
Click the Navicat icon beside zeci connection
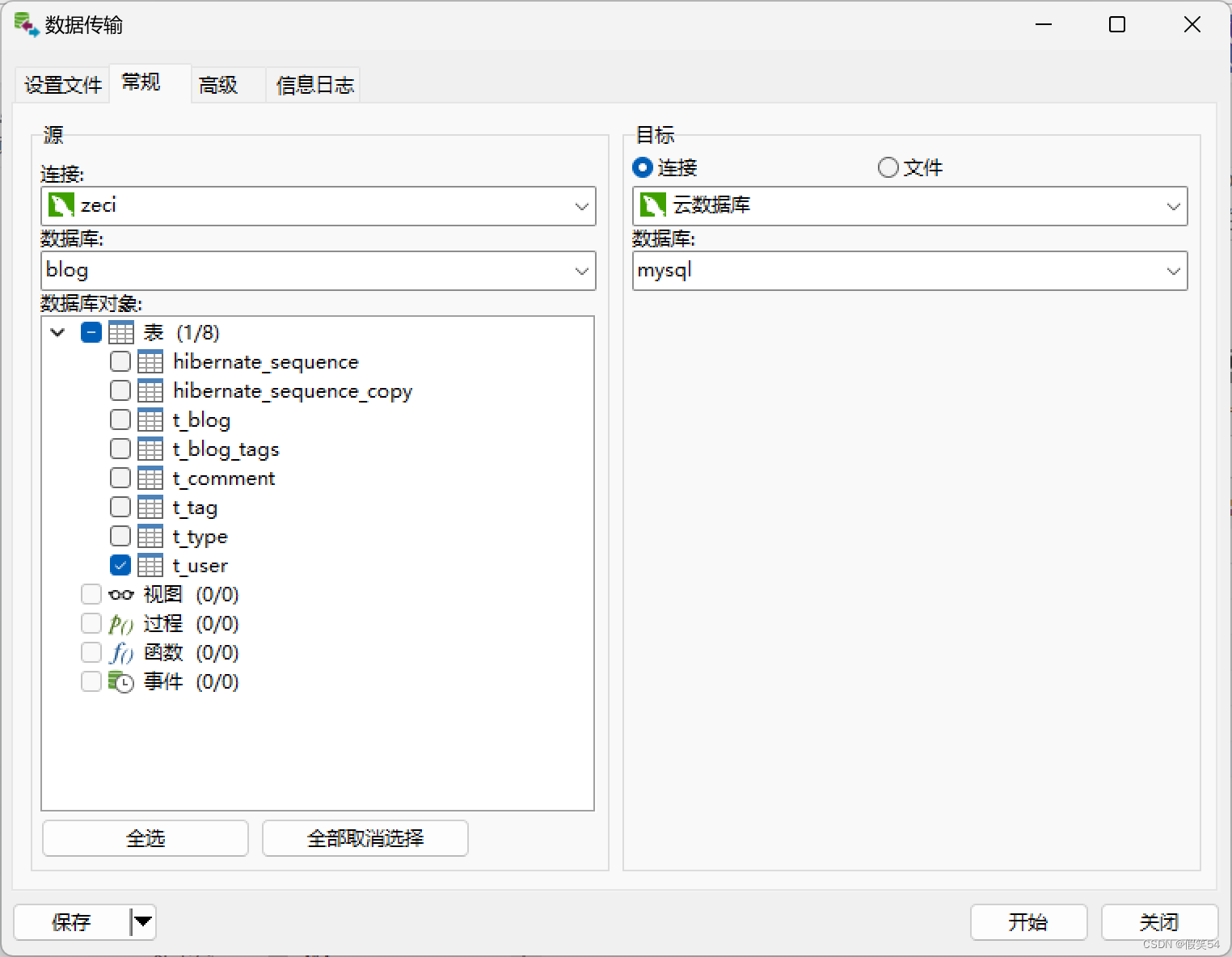61,204
